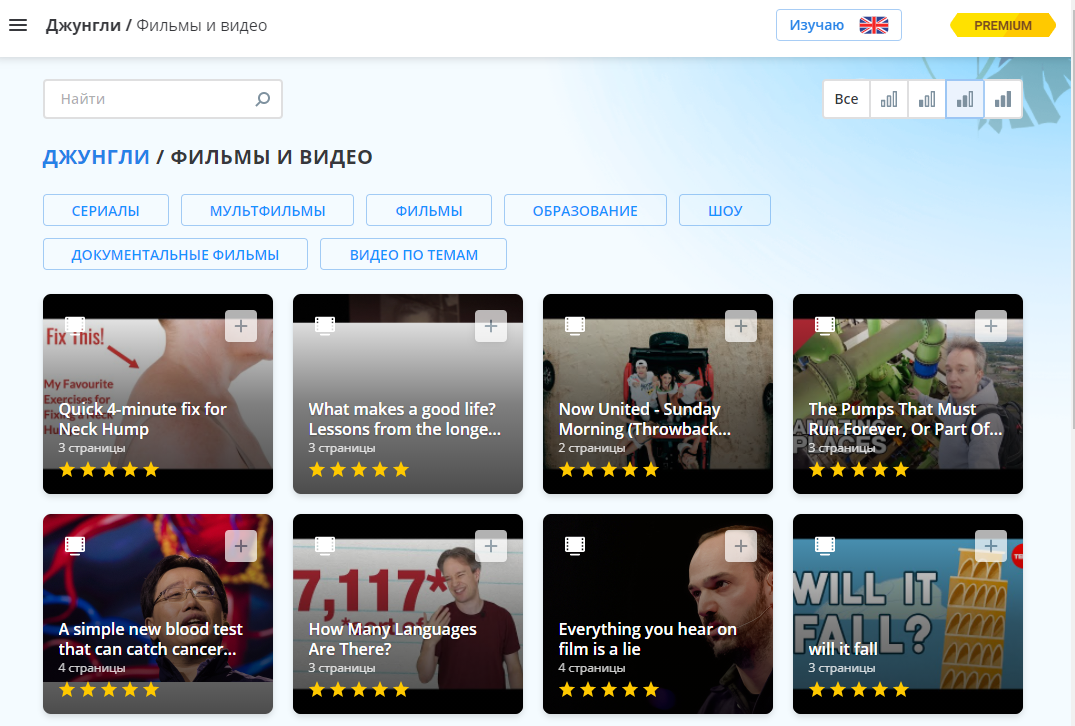The image size is (1075, 726).
Task: Open the 'Изучаю' language selector
Action: click(x=838, y=25)
